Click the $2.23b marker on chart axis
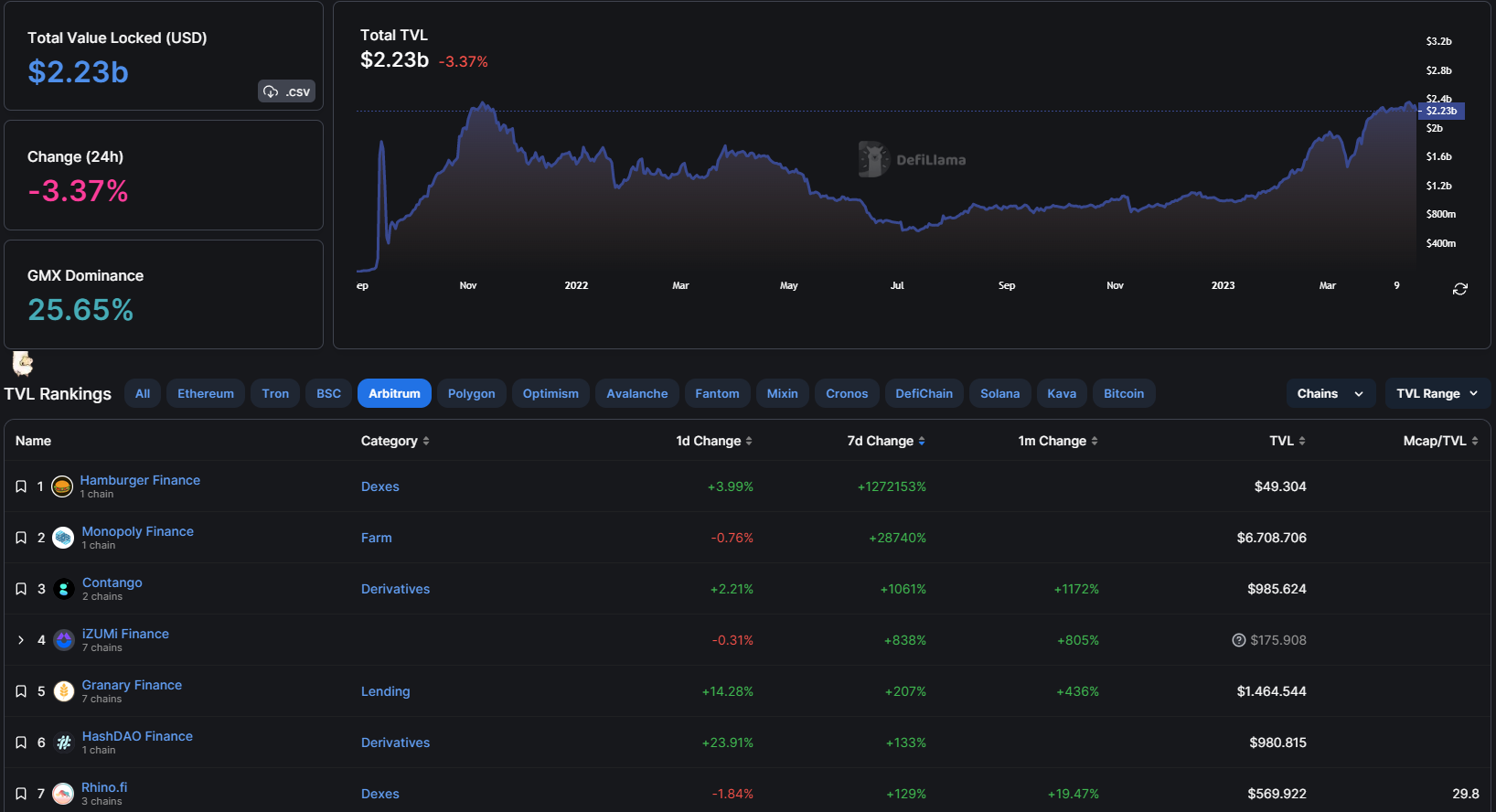This screenshot has width=1496, height=812. coord(1442,111)
